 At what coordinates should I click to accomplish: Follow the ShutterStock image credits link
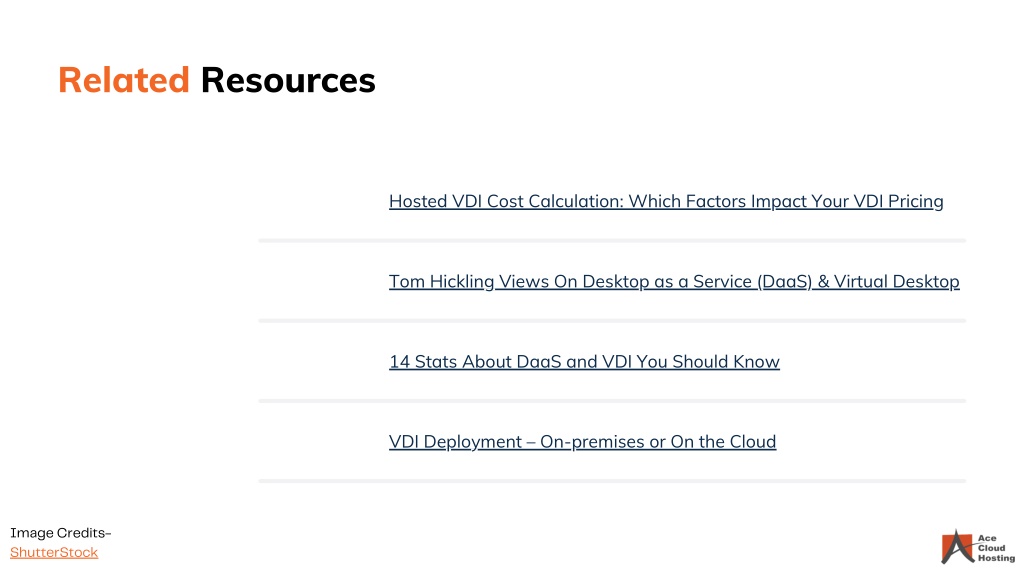[54, 552]
